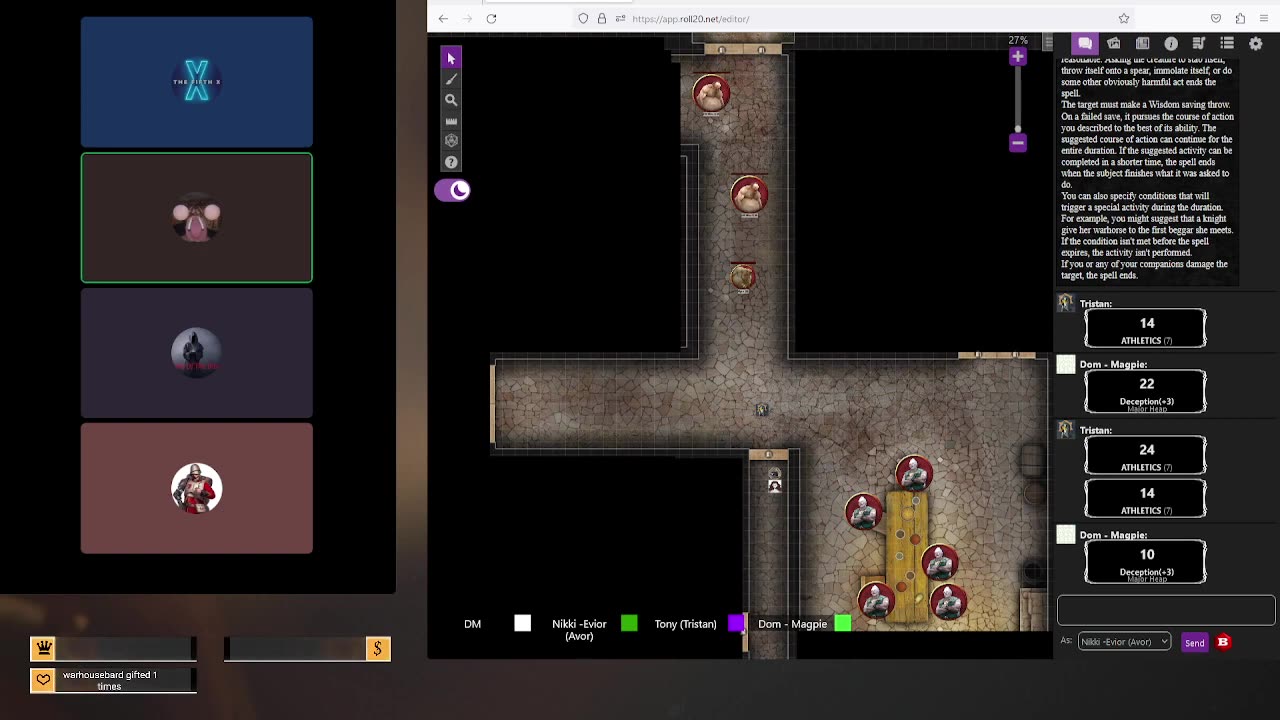Open the browser extensions icon
1280x720 pixels.
(x=1240, y=18)
